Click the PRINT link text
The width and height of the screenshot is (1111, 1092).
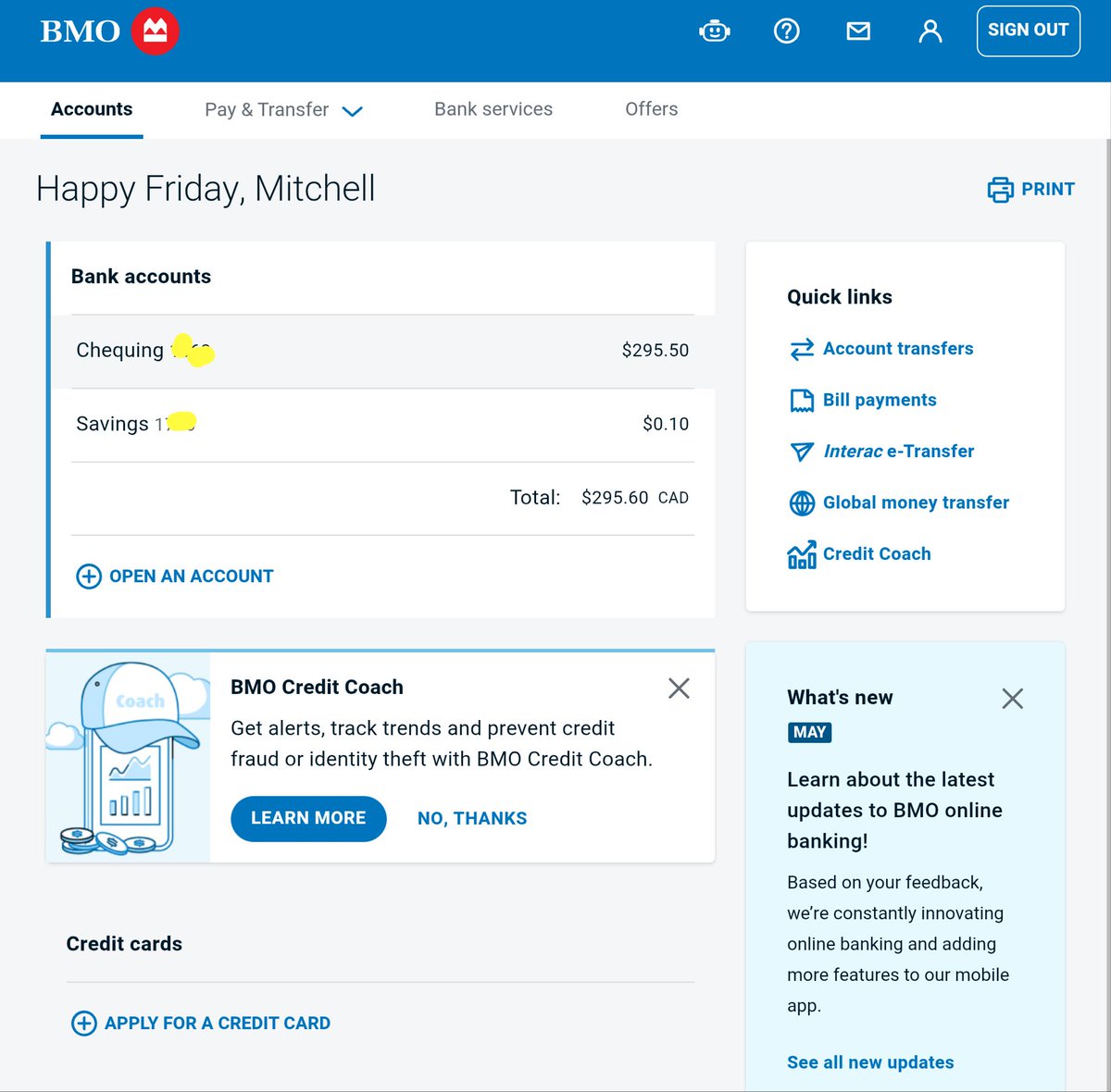(x=1048, y=189)
